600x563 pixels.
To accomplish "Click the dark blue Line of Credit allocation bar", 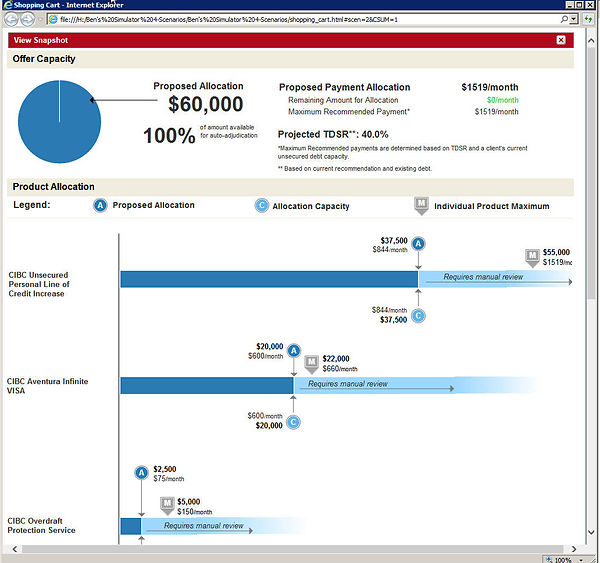I will click(x=269, y=279).
